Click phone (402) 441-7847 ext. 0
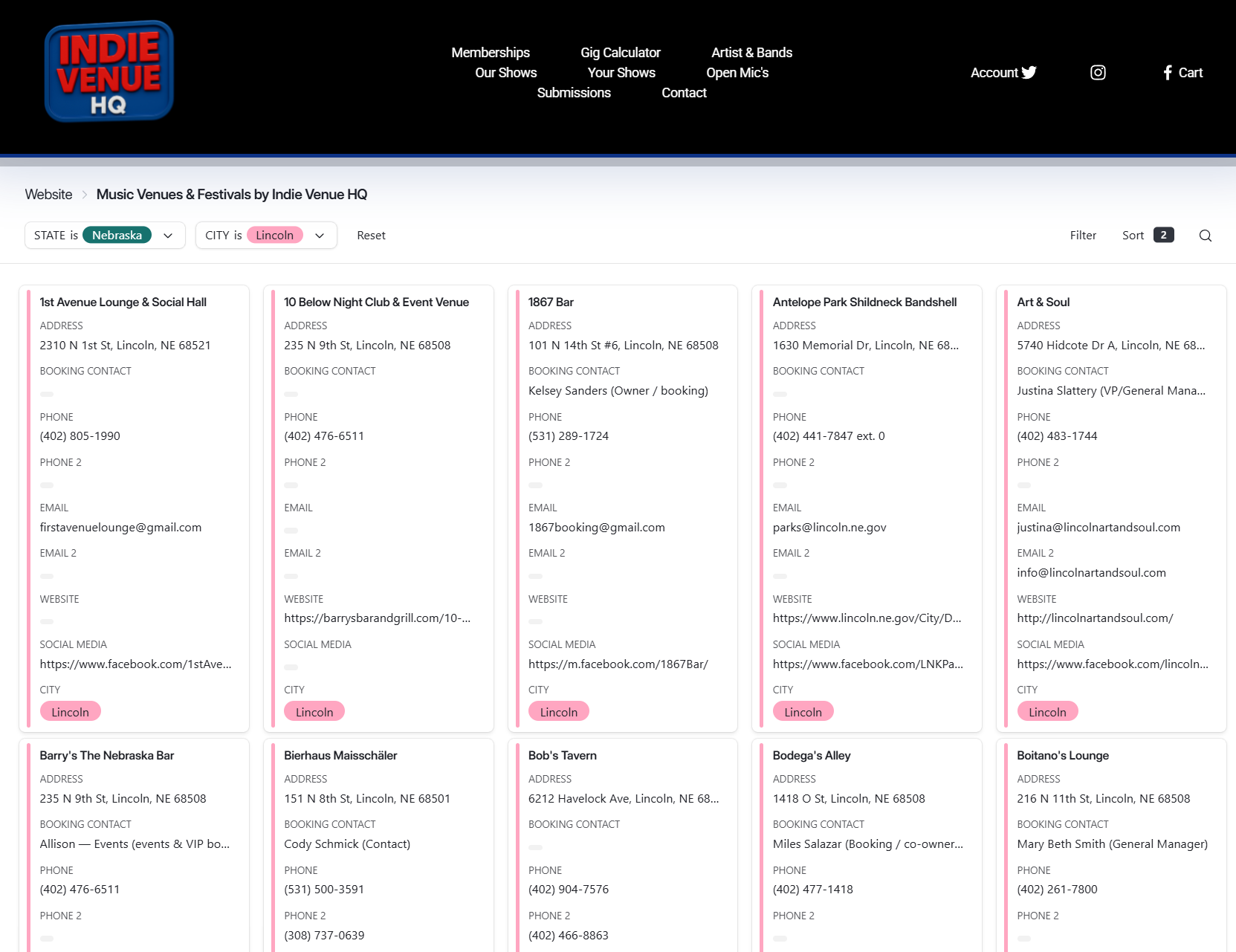This screenshot has width=1236, height=952. click(829, 436)
